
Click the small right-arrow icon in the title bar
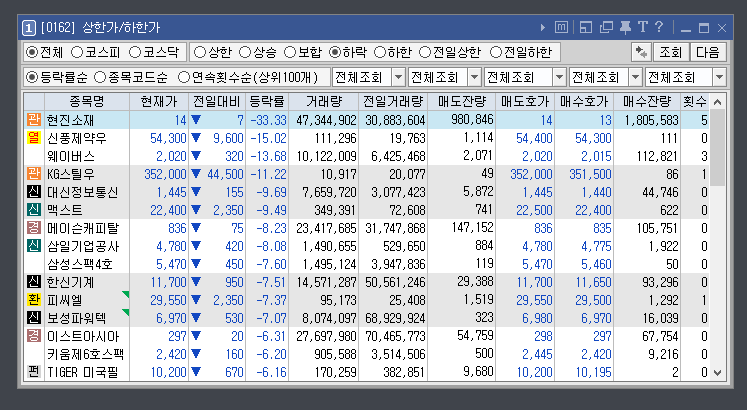[x=543, y=28]
